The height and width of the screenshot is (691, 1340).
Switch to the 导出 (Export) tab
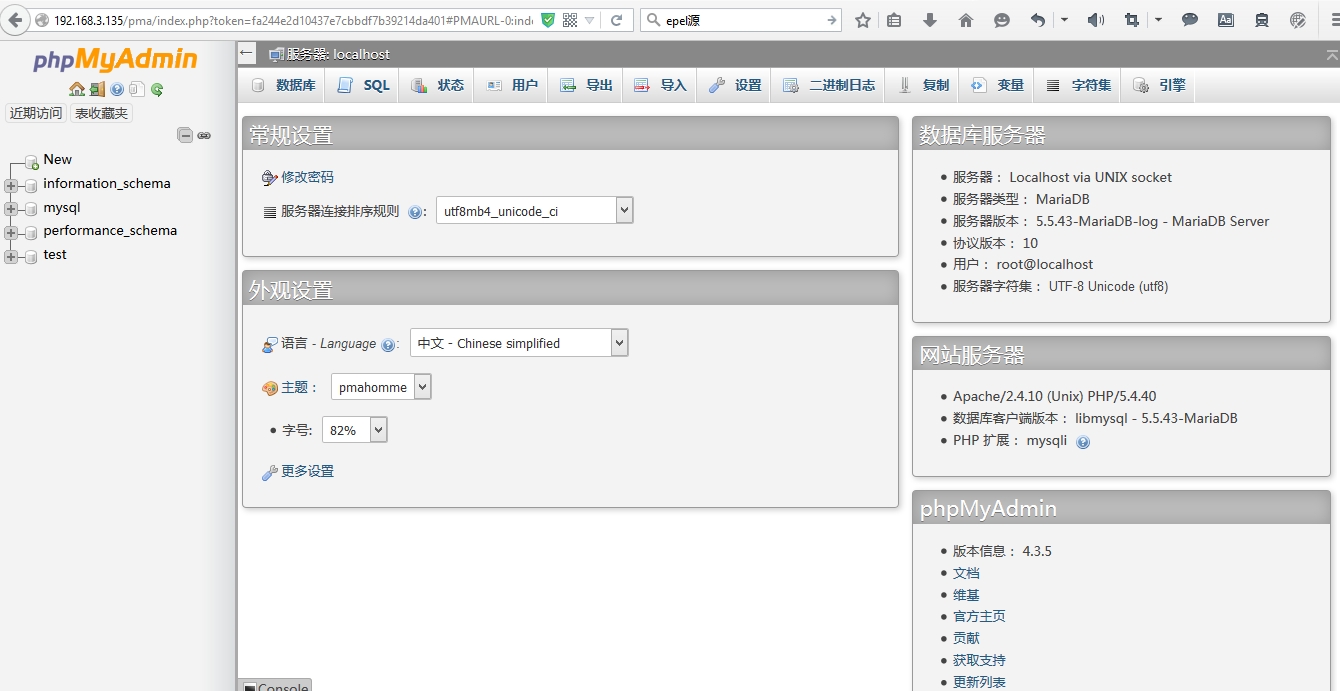click(586, 86)
